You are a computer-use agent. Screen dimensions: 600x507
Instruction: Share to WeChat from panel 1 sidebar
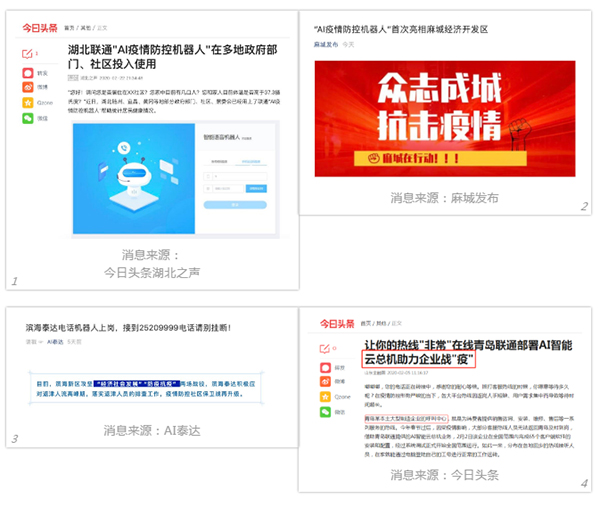pos(26,118)
